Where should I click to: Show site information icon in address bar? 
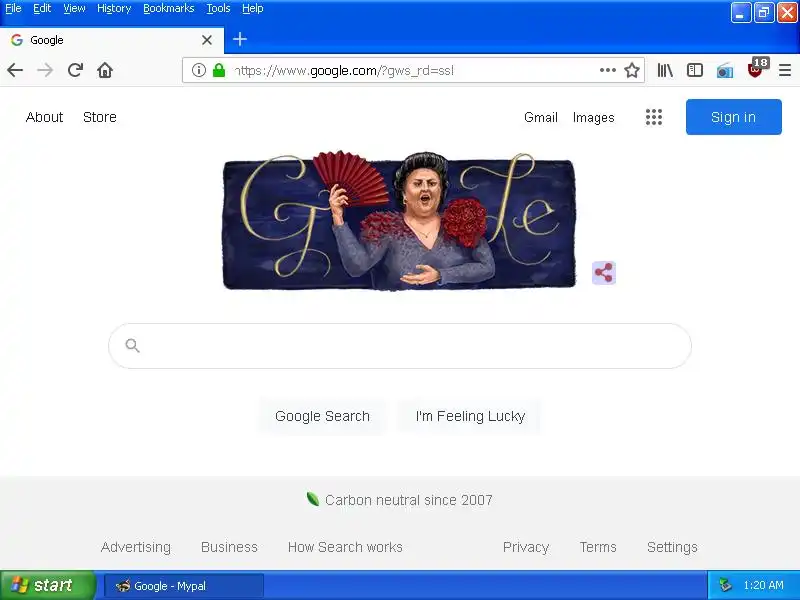198,70
